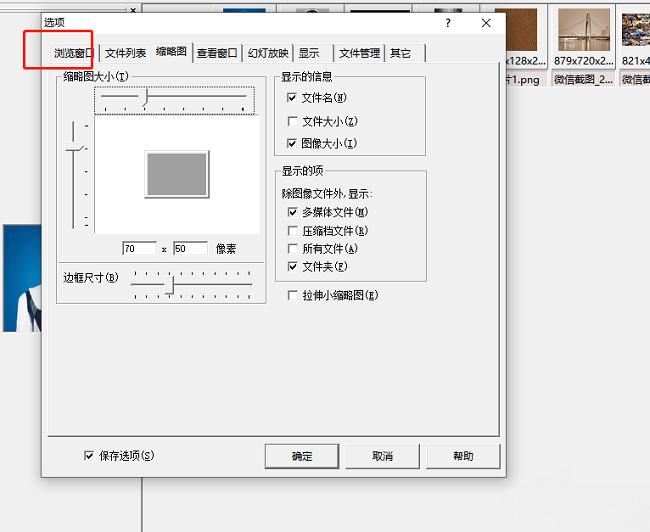Toggle the 保存选项 checkbox
Viewport: 650px width, 532px height.
pyautogui.click(x=90, y=456)
